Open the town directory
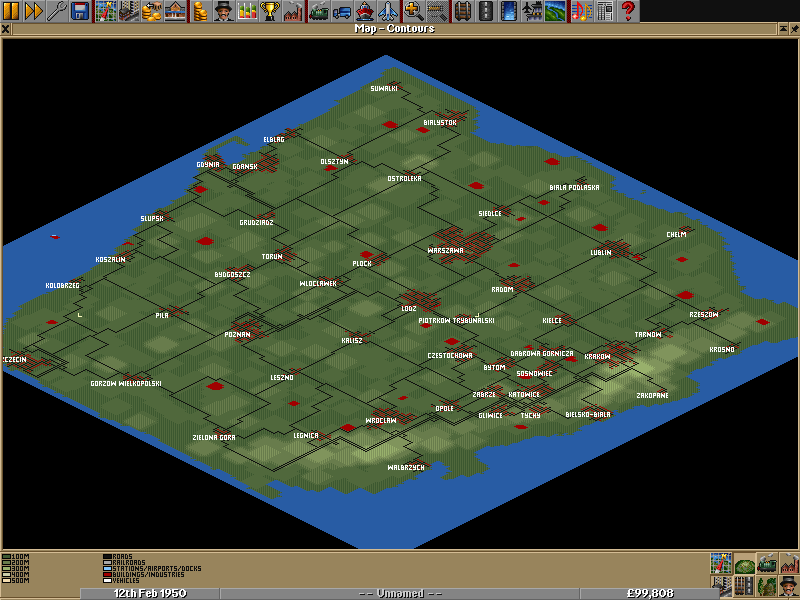800x600 pixels. [129, 11]
